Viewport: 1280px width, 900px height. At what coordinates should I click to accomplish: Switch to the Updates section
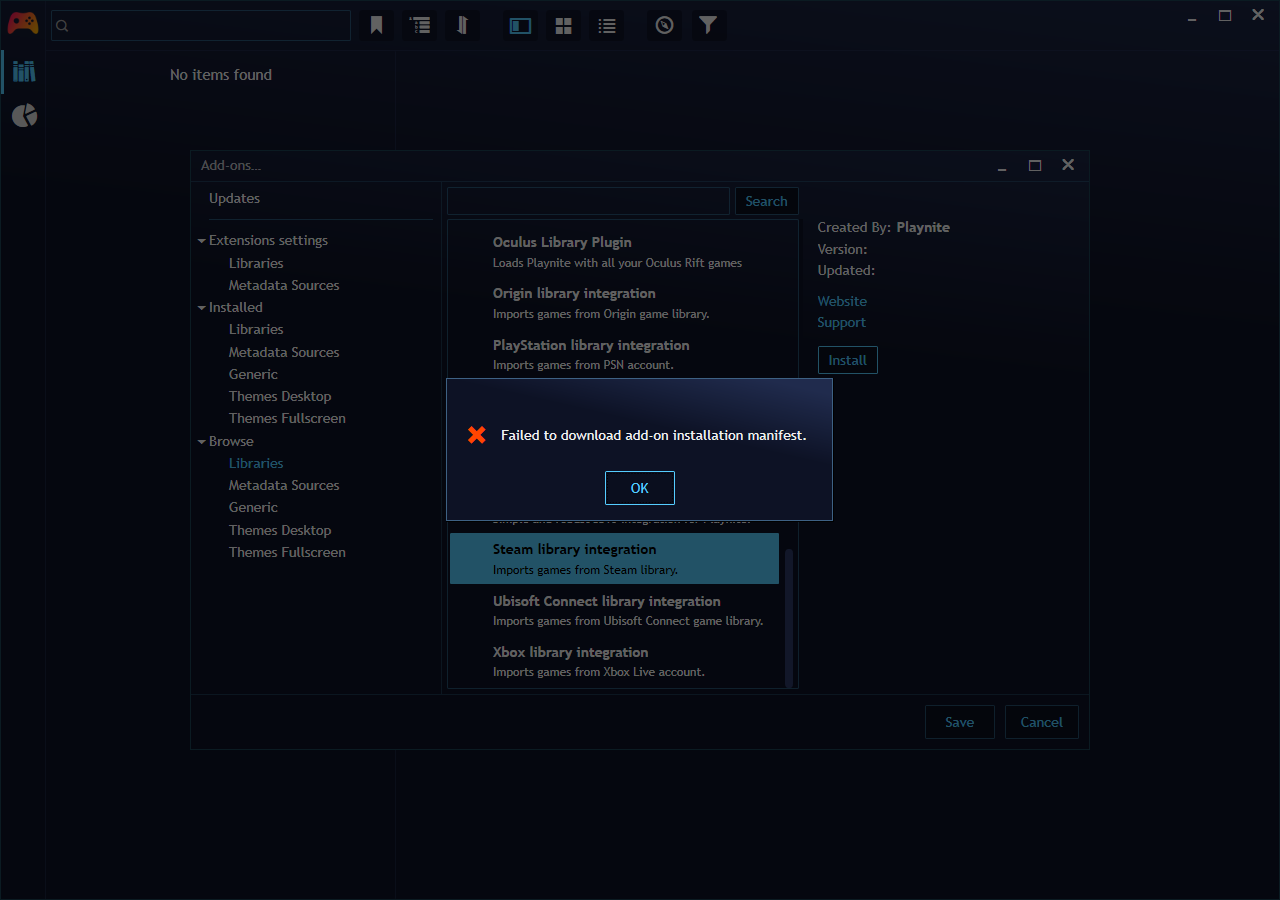point(234,198)
